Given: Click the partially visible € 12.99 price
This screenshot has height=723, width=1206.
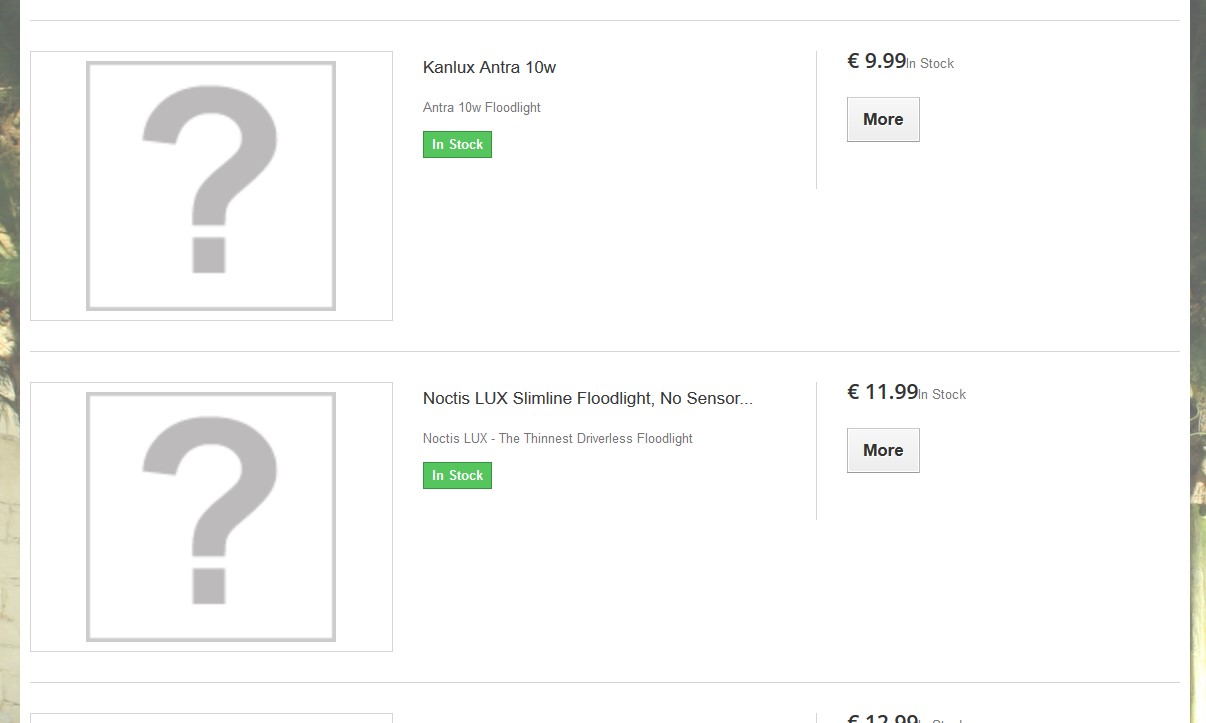Looking at the screenshot, I should click(882, 718).
